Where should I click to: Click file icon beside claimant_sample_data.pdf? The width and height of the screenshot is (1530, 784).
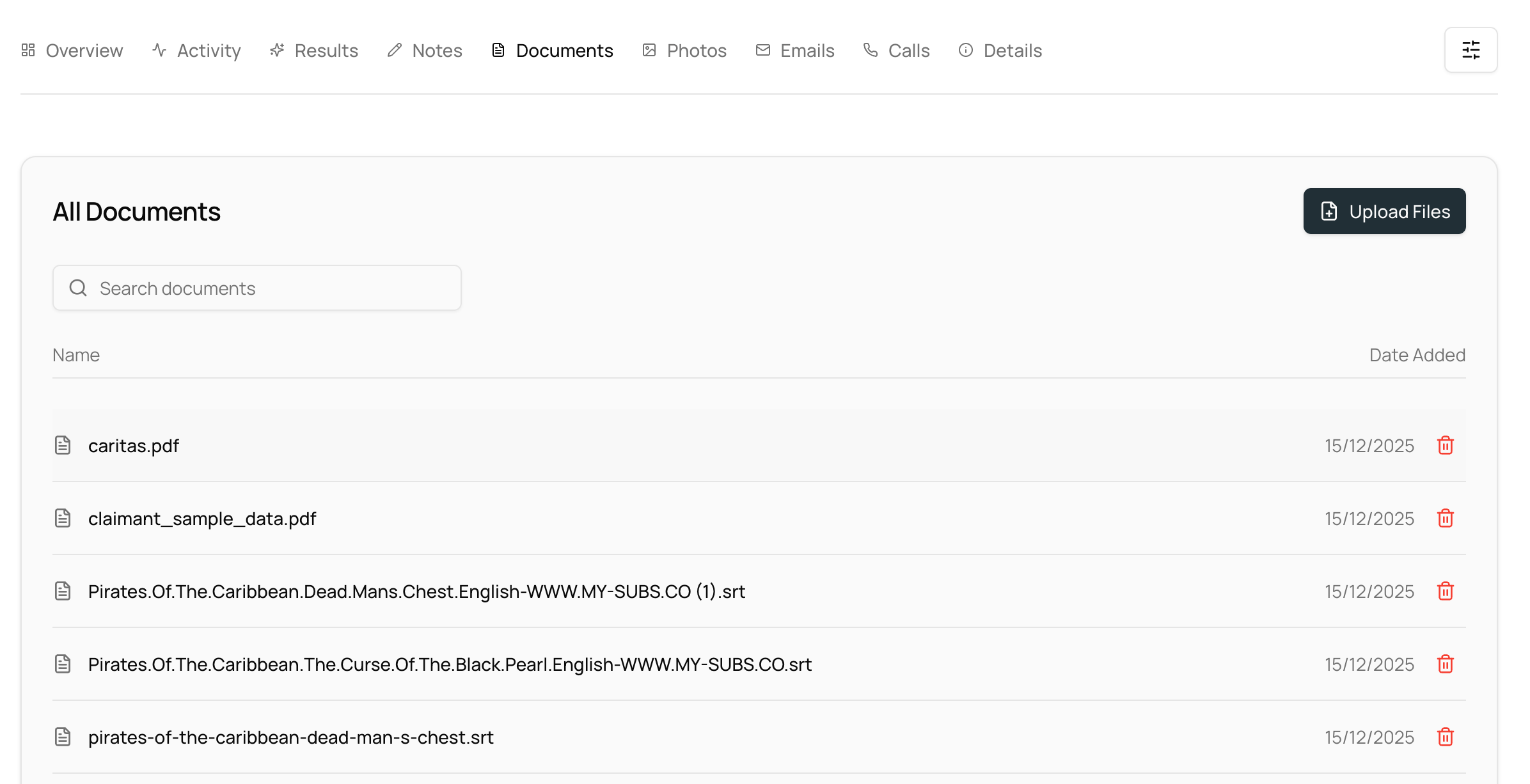pyautogui.click(x=63, y=518)
